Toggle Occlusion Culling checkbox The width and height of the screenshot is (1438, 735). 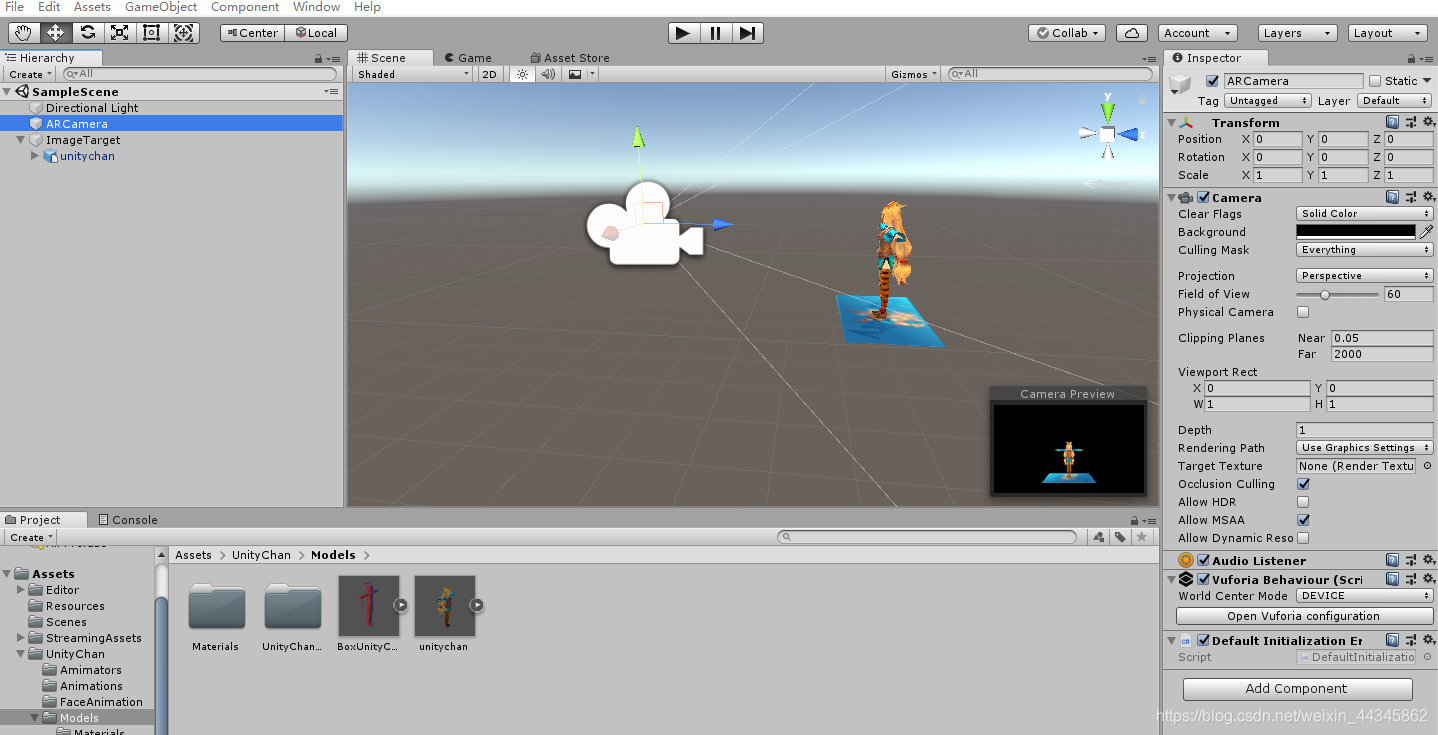(x=1303, y=484)
